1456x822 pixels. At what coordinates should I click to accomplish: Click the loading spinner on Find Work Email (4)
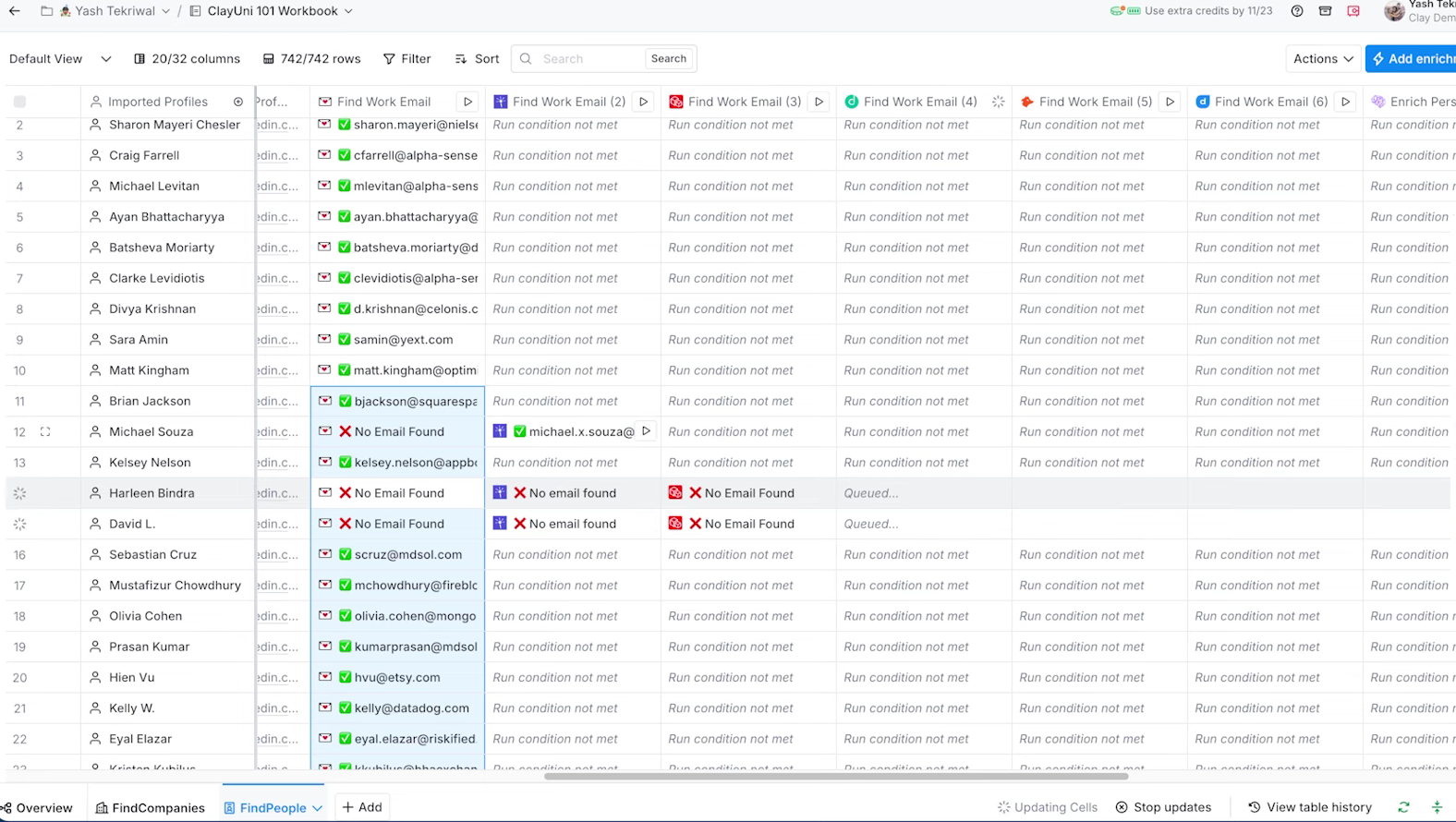click(x=998, y=102)
